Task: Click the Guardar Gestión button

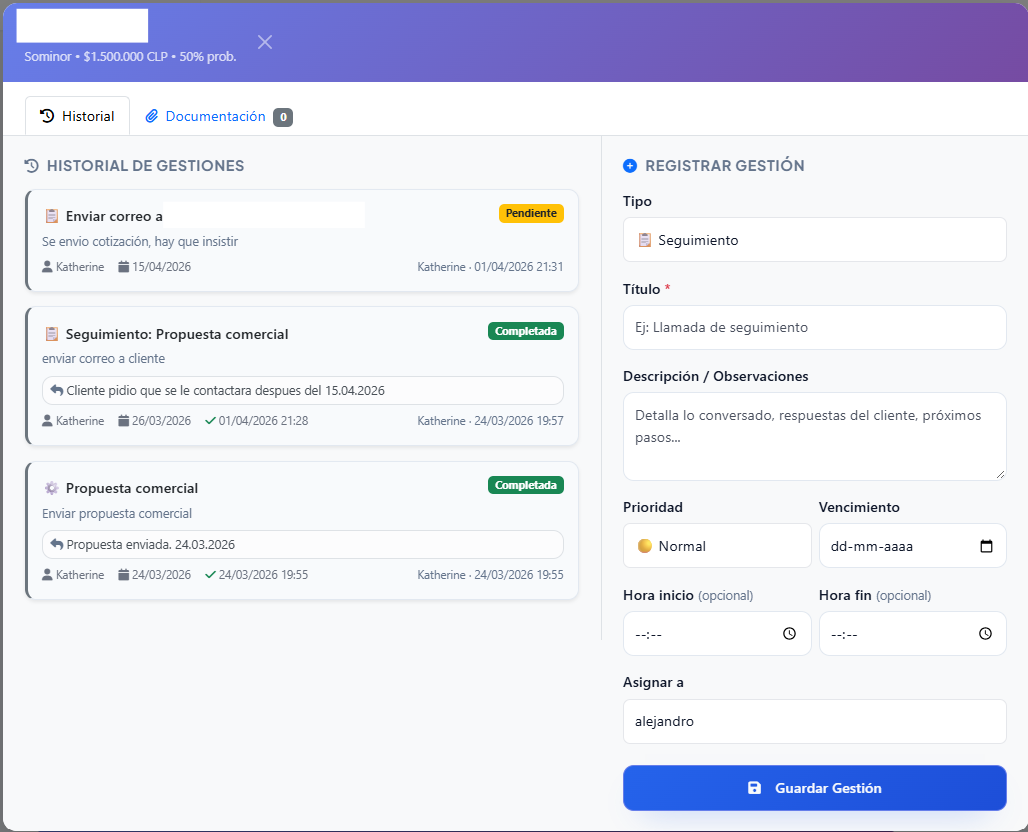Action: click(x=814, y=788)
